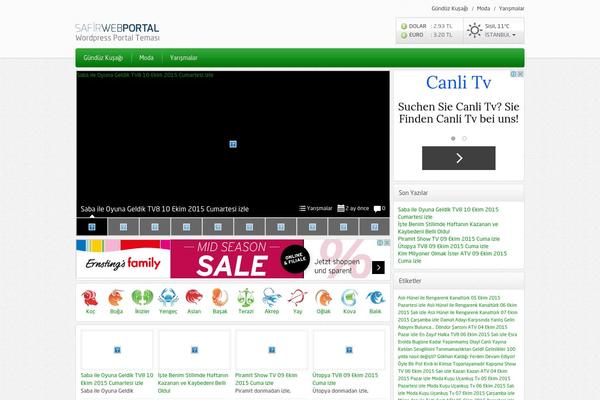Open the İkizler zodiac sign icon
The width and height of the screenshot is (600, 400).
(x=142, y=298)
